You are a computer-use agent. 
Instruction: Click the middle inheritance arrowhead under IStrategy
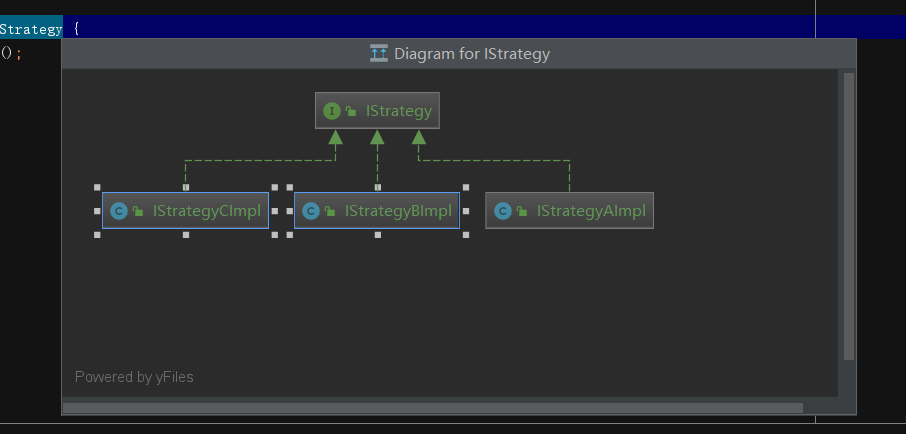coord(377,137)
